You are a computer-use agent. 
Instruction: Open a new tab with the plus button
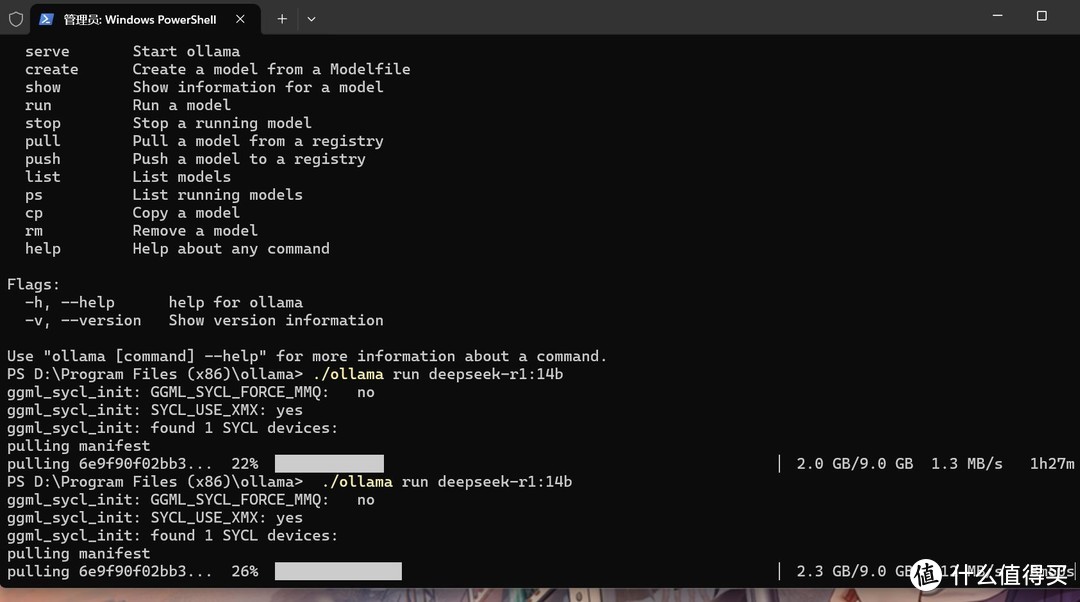[282, 19]
